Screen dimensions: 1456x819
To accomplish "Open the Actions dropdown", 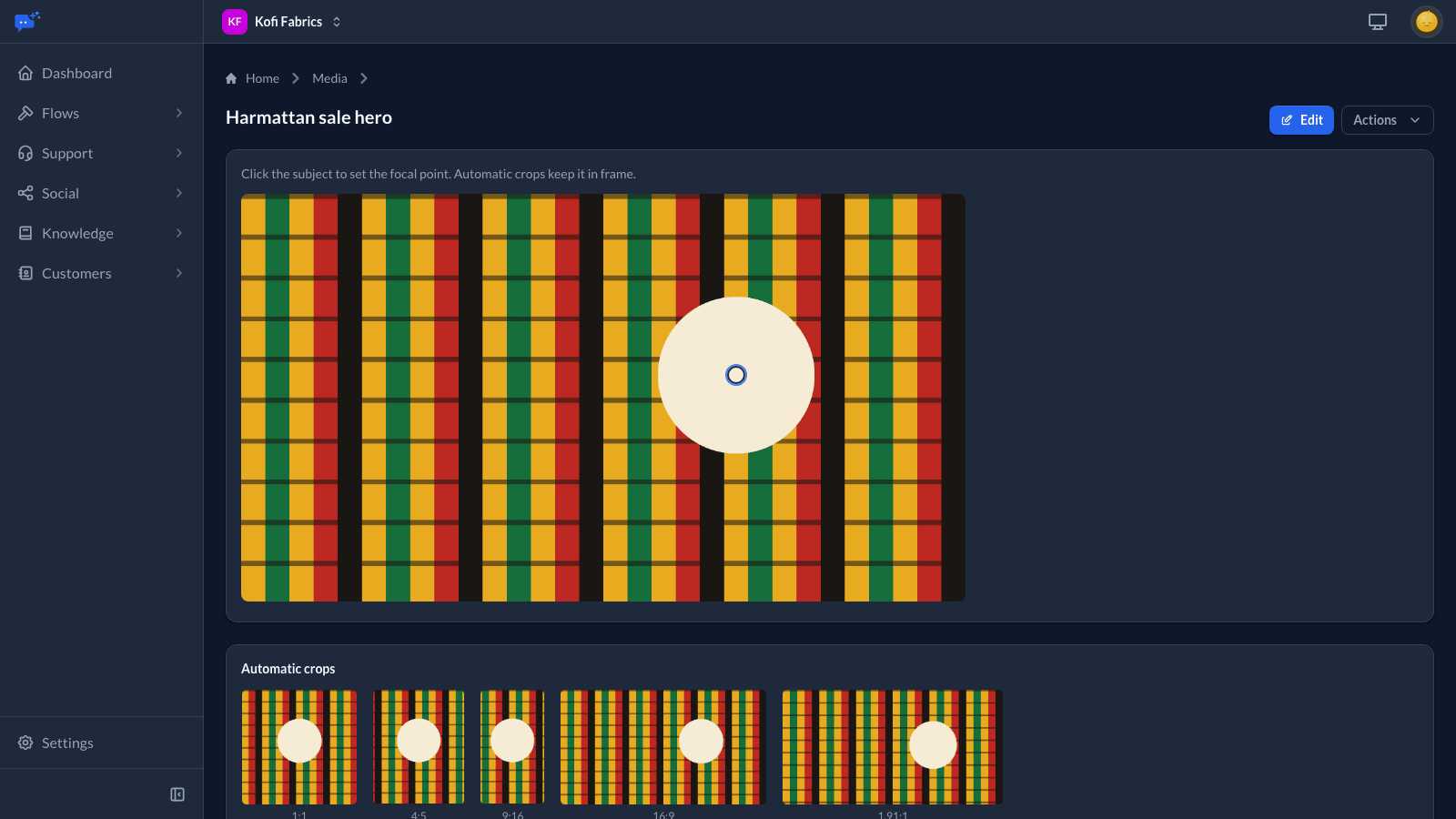I will click(x=1387, y=120).
